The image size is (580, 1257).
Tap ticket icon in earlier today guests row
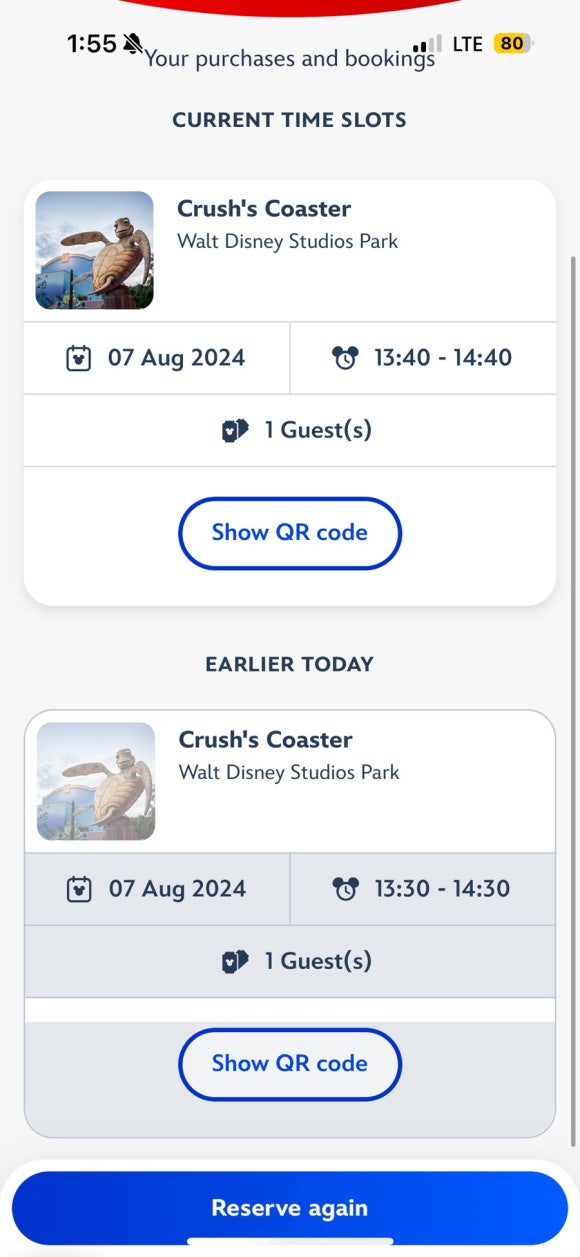(x=235, y=961)
